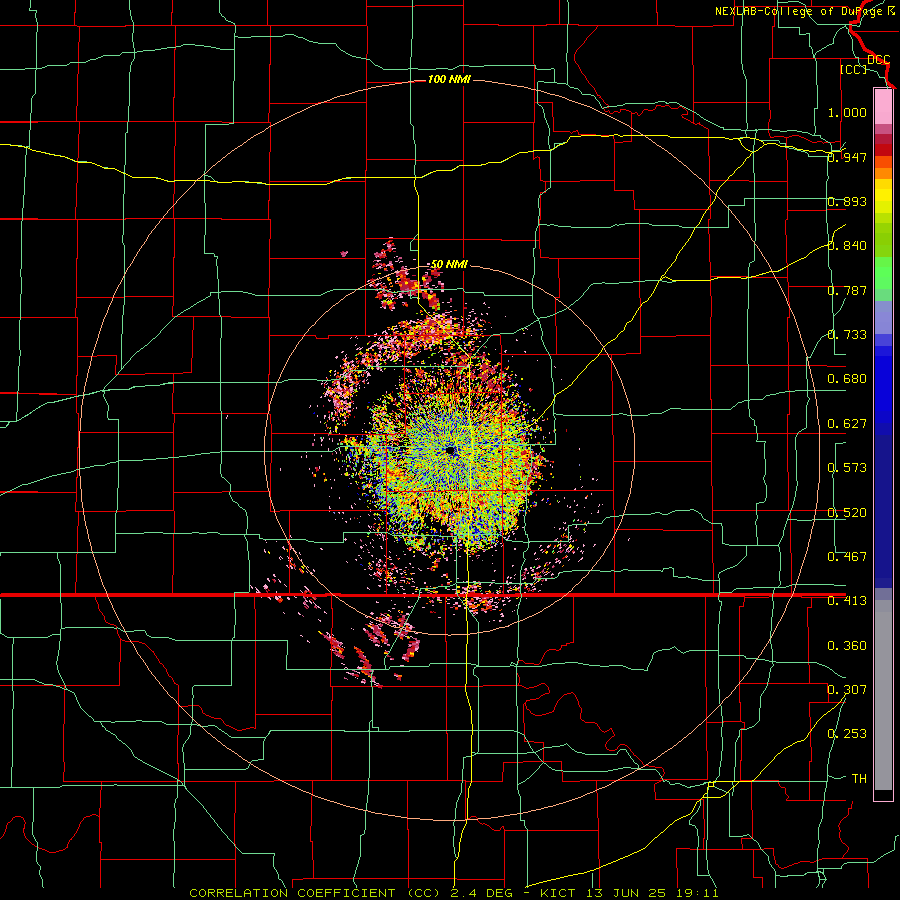Select the 0.360 scale value

pyautogui.click(x=847, y=646)
